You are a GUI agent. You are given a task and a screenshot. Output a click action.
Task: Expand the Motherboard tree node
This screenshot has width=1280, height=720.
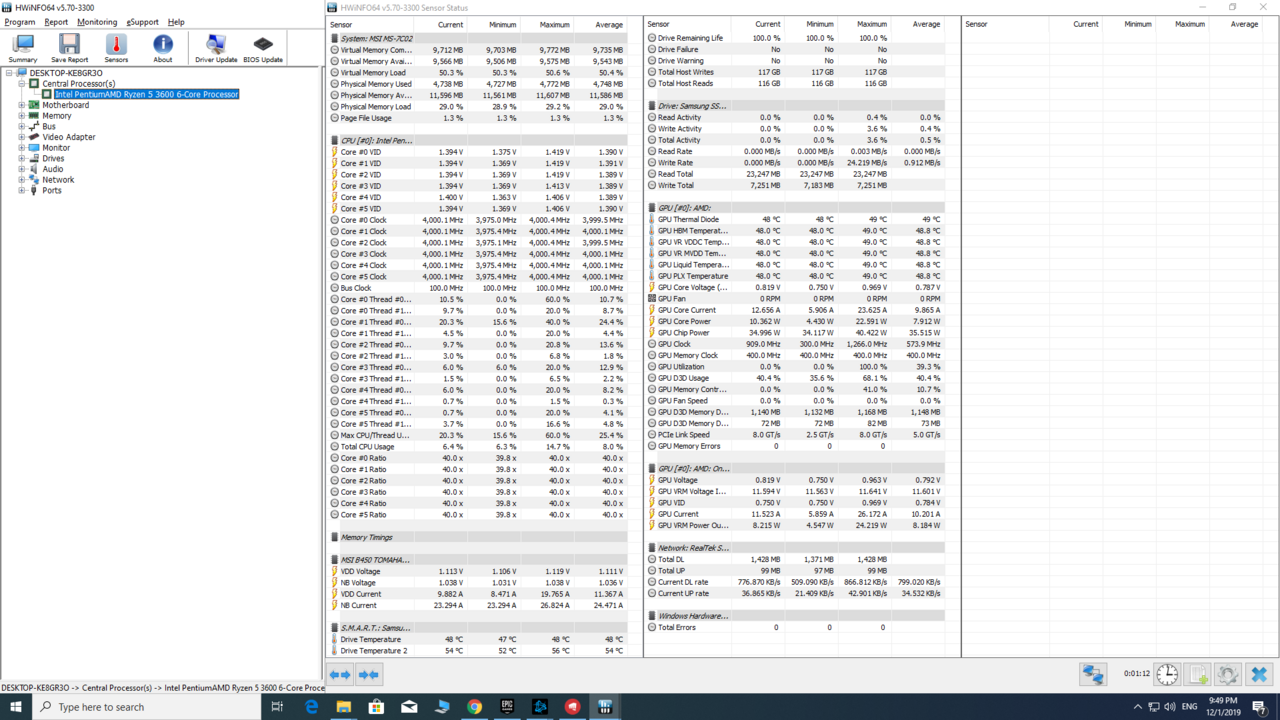(x=21, y=105)
